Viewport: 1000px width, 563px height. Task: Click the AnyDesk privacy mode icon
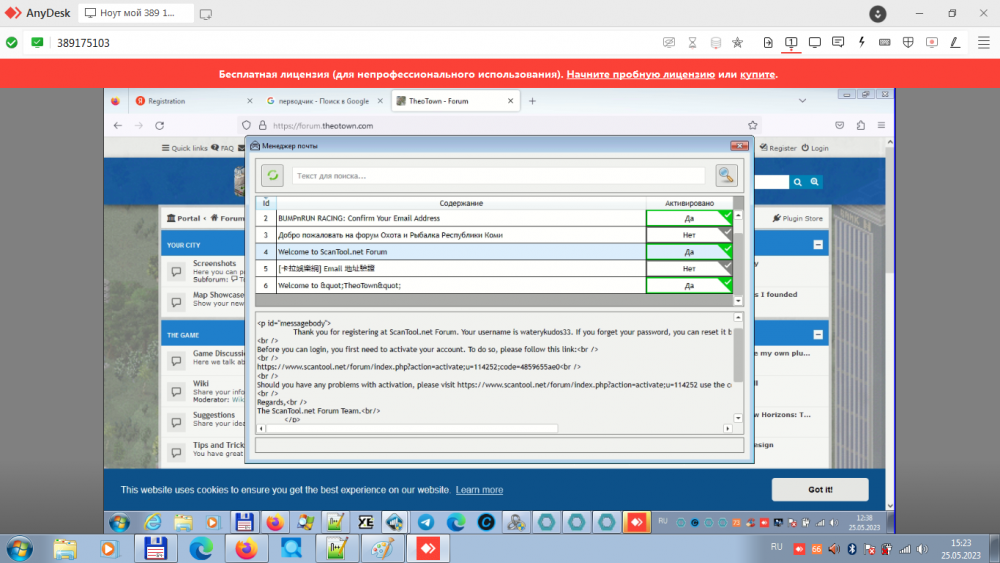tap(668, 43)
